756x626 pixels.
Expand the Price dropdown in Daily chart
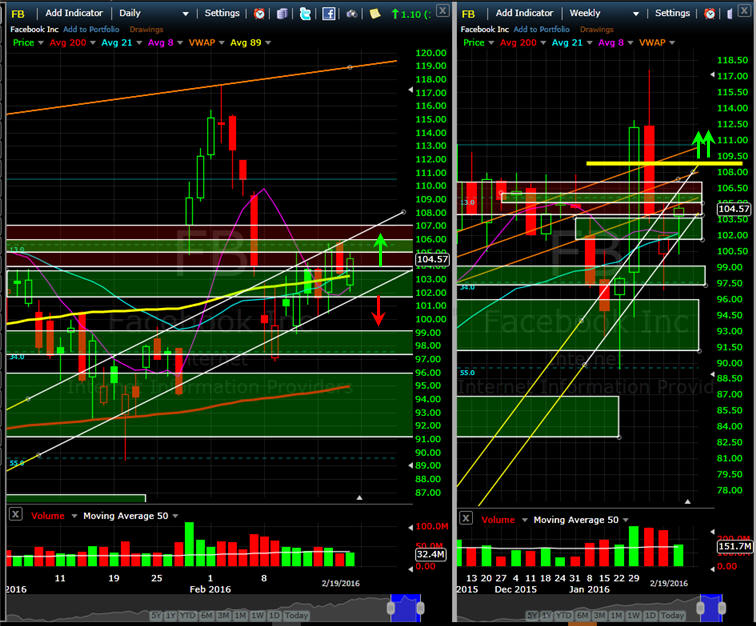click(41, 43)
